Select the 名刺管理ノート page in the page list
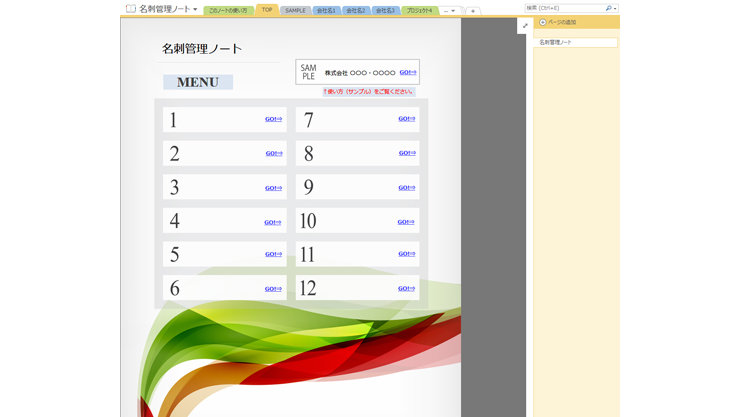This screenshot has height=417, width=740. 575,42
